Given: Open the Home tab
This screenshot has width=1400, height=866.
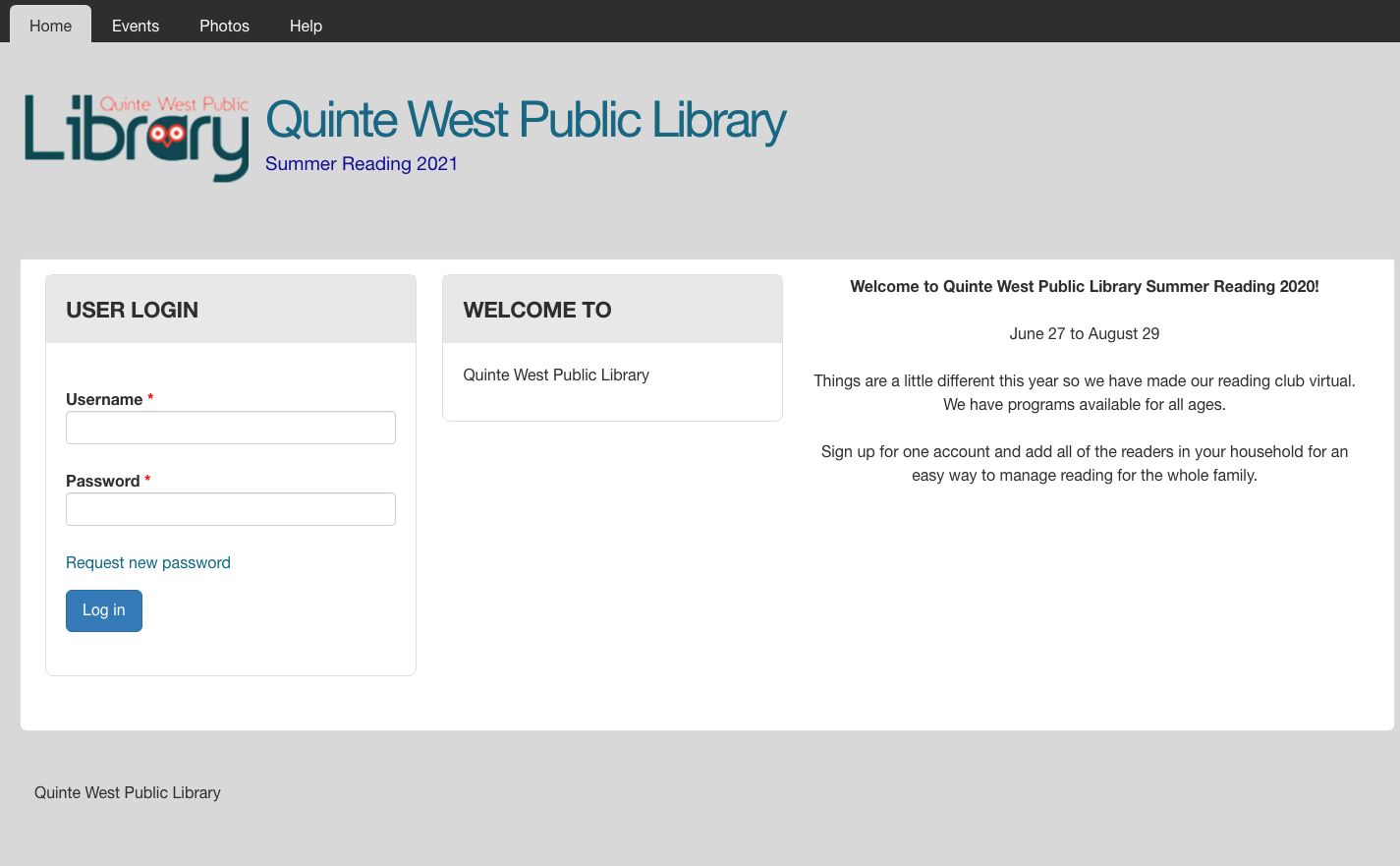Looking at the screenshot, I should (50, 25).
